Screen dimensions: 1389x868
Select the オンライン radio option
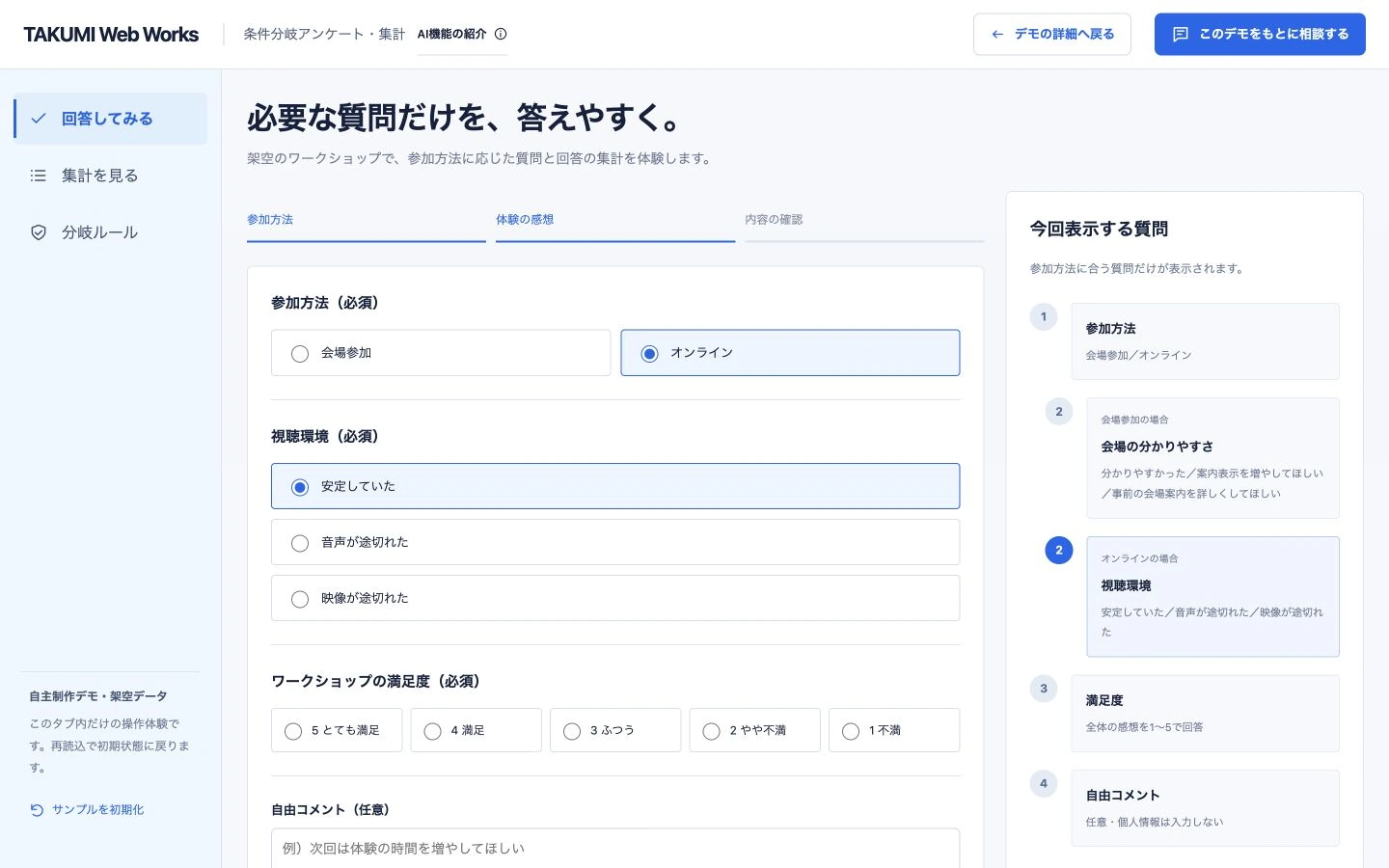click(790, 353)
